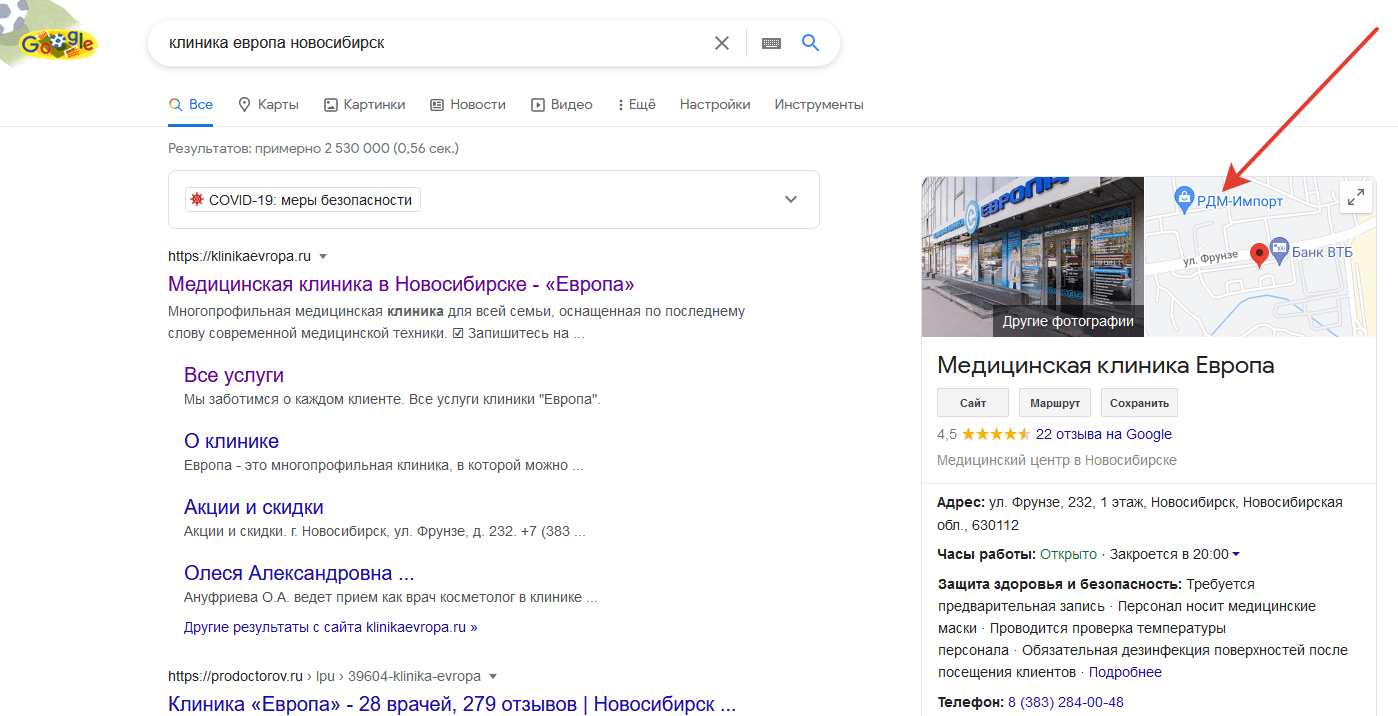
Task: Open the Новости tab
Action: click(x=468, y=104)
